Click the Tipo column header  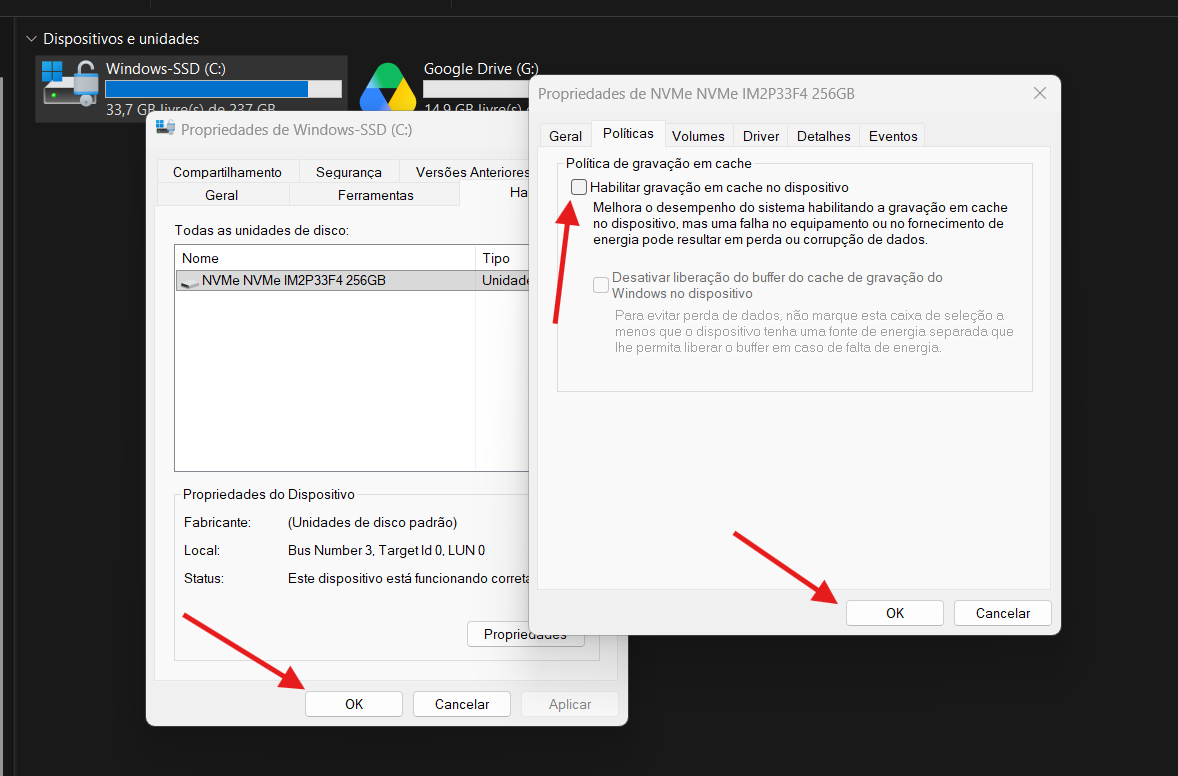tap(503, 258)
